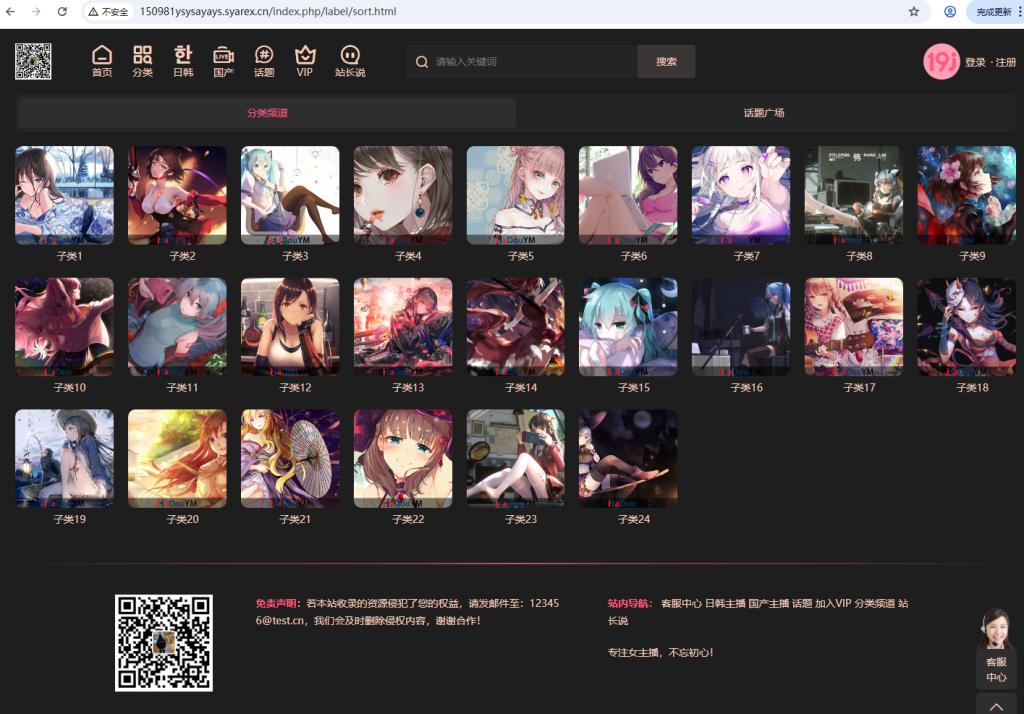The image size is (1024, 714).
Task: Open footer link 分类频道
Action: (875, 603)
